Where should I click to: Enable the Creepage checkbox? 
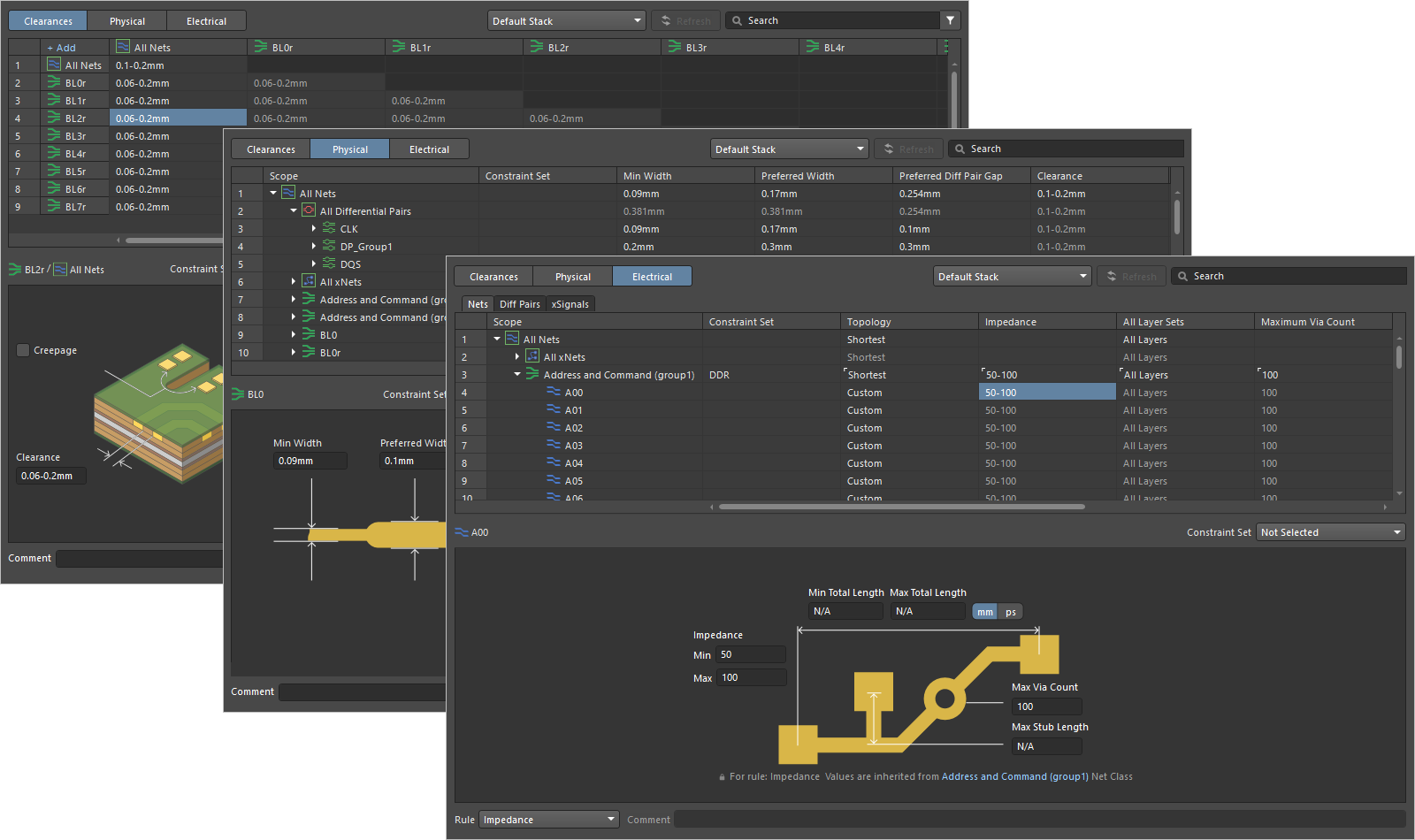click(22, 350)
